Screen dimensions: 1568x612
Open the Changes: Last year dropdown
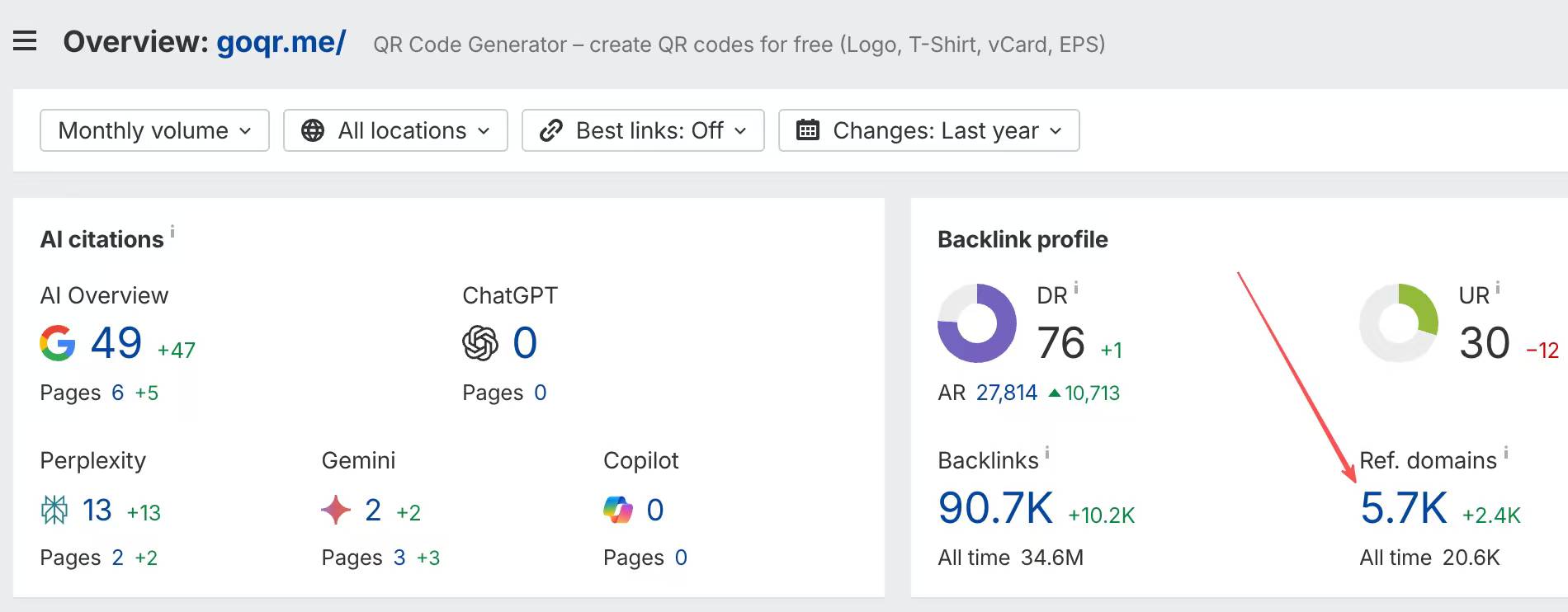928,130
